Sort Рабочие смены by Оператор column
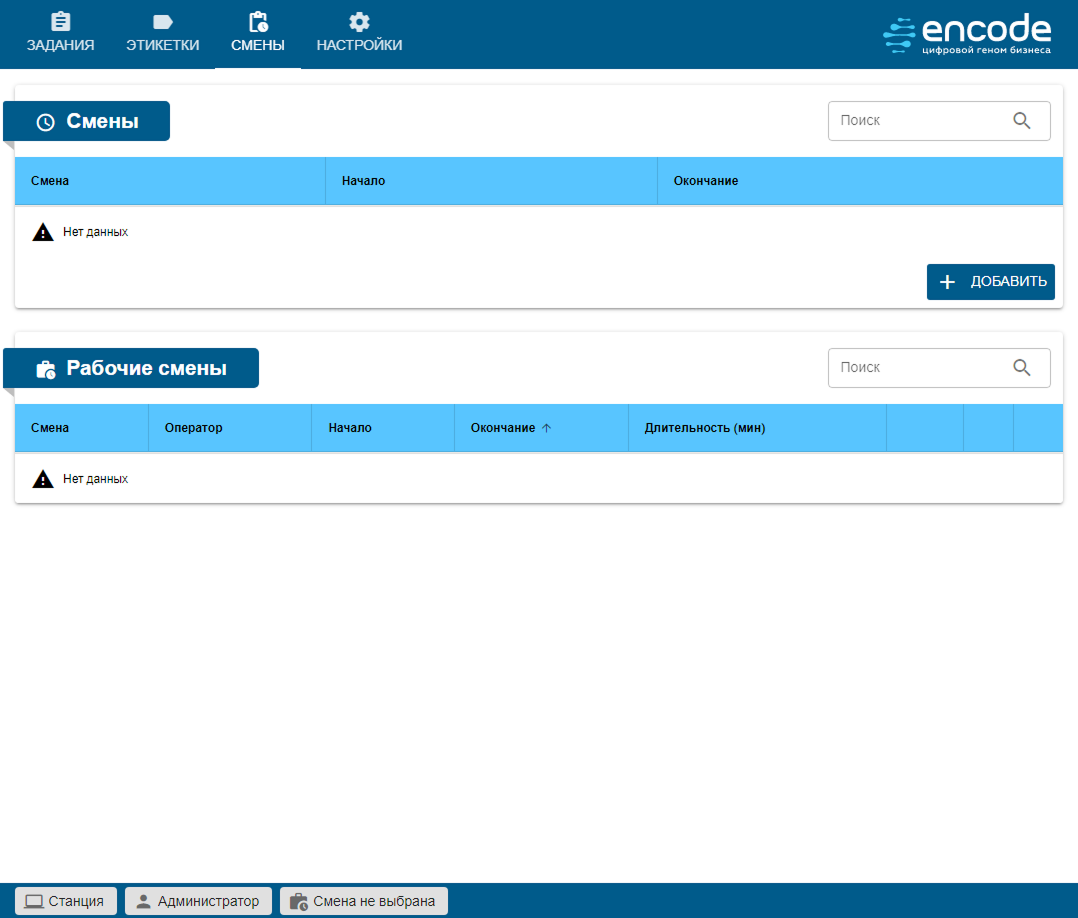 [x=193, y=428]
